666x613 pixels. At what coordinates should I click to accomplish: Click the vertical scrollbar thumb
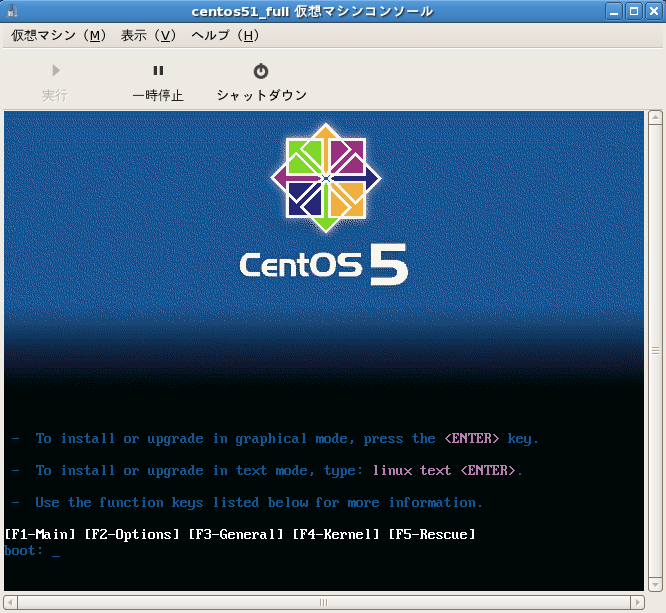pos(655,351)
